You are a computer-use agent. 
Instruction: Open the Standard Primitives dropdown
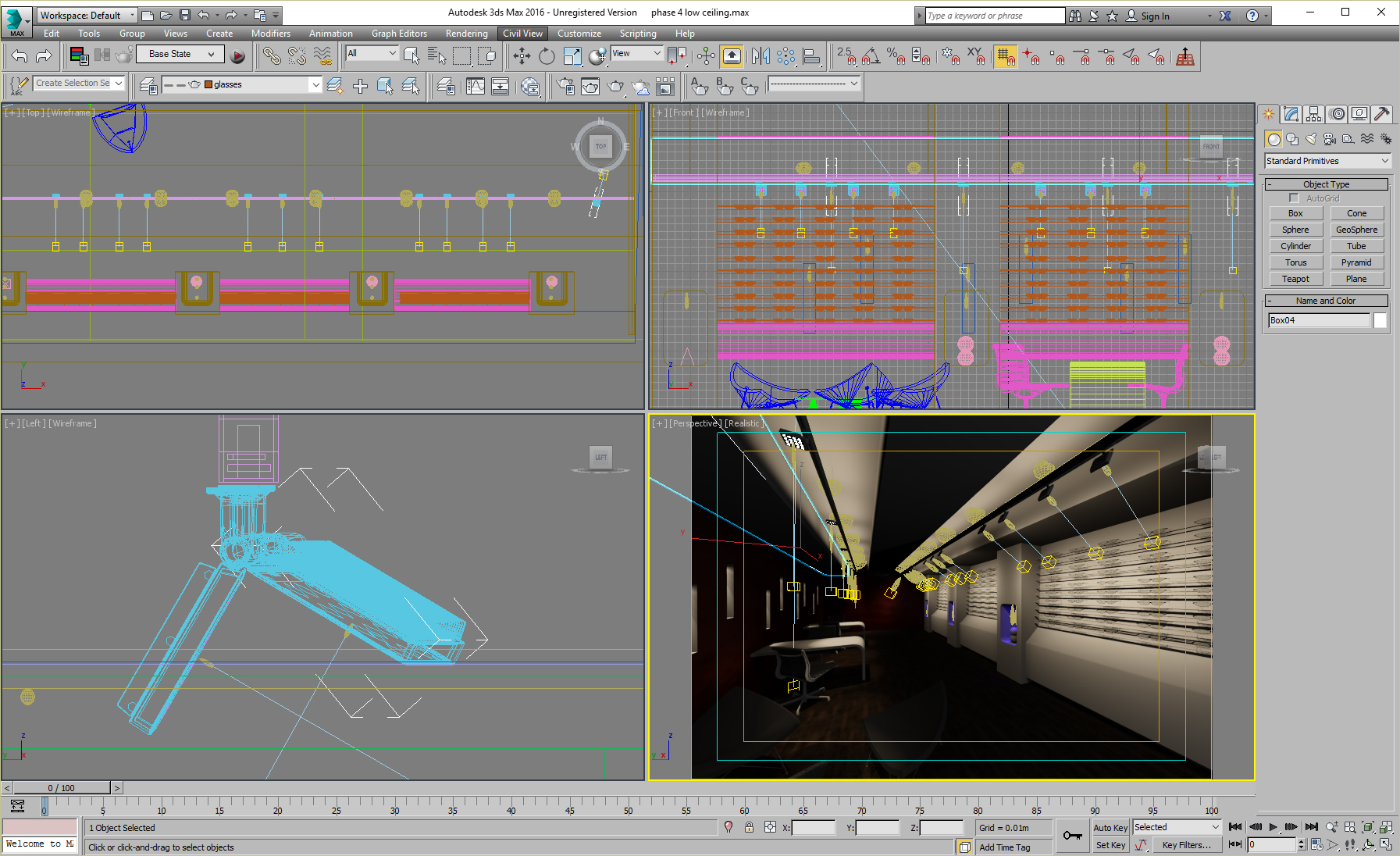point(1327,161)
